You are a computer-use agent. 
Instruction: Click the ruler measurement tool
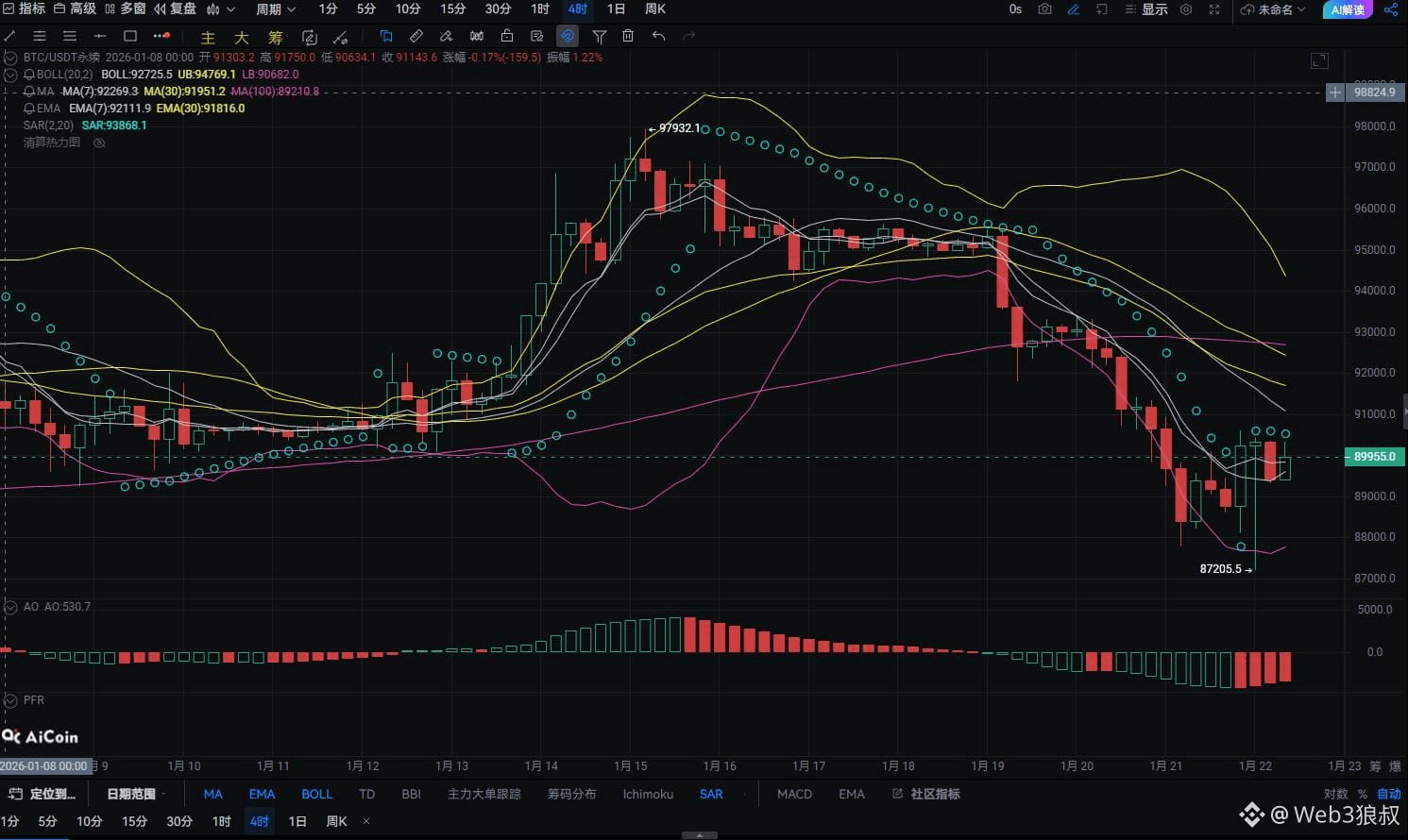(x=416, y=36)
